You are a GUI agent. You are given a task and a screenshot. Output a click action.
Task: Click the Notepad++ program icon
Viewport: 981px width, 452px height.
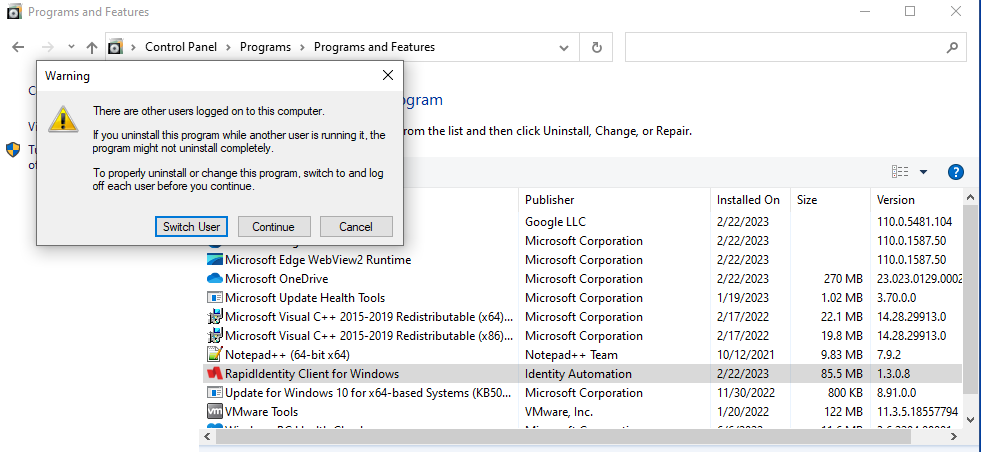(x=215, y=354)
